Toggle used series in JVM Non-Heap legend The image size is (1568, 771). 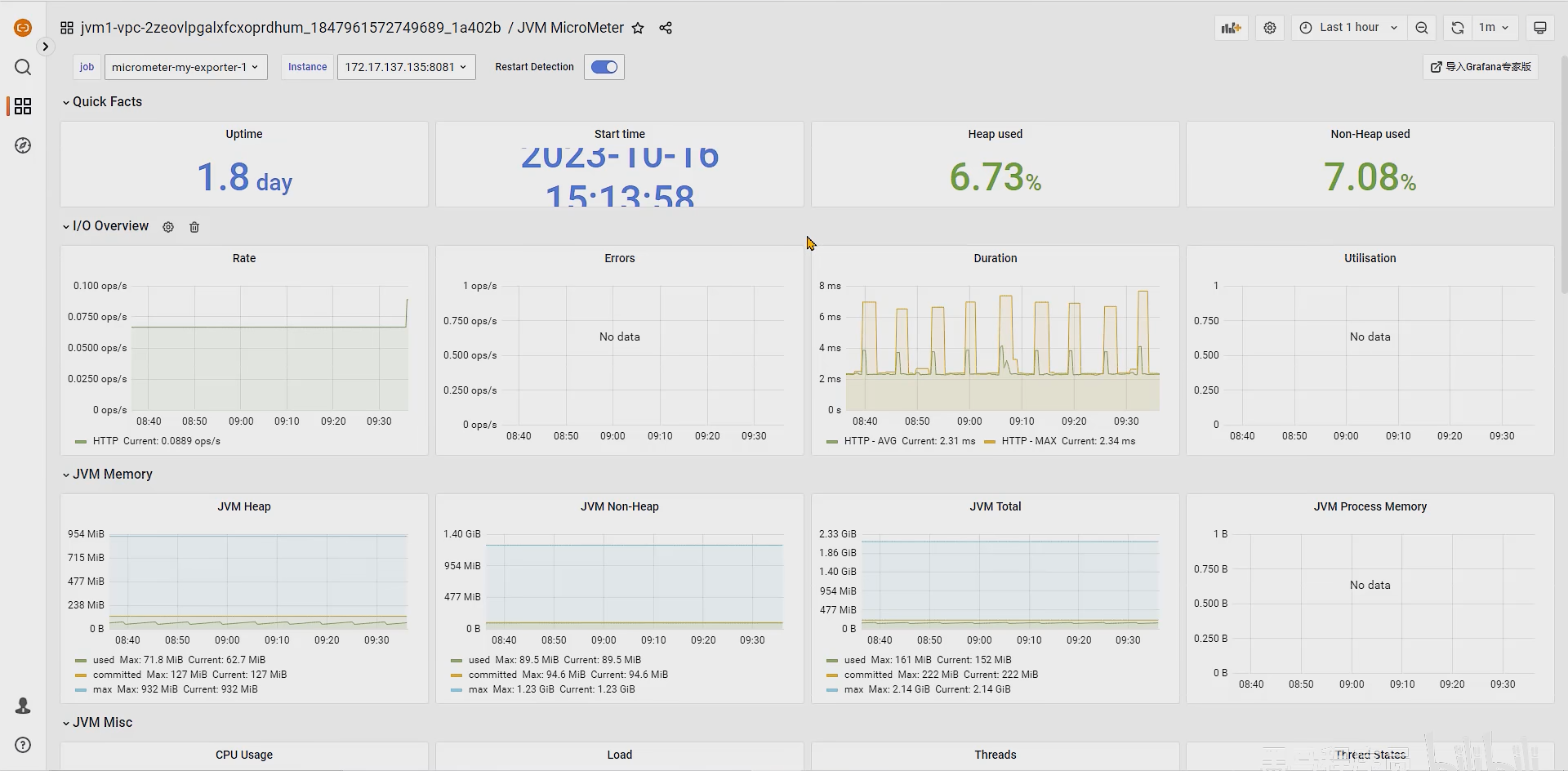click(479, 660)
